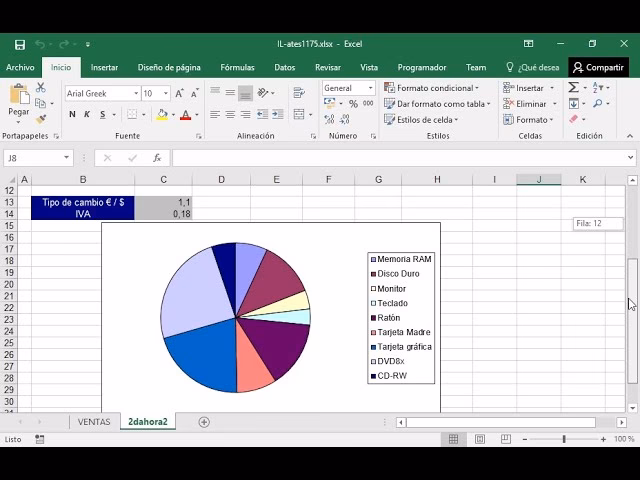Click the ¿Qué desea search box
This screenshot has width=640, height=480.
coord(532,68)
